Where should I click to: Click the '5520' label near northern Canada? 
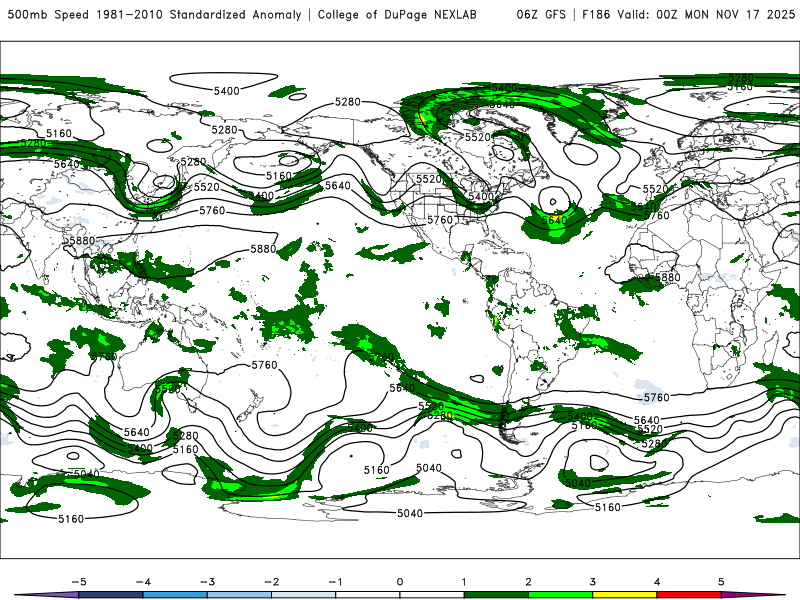478,137
